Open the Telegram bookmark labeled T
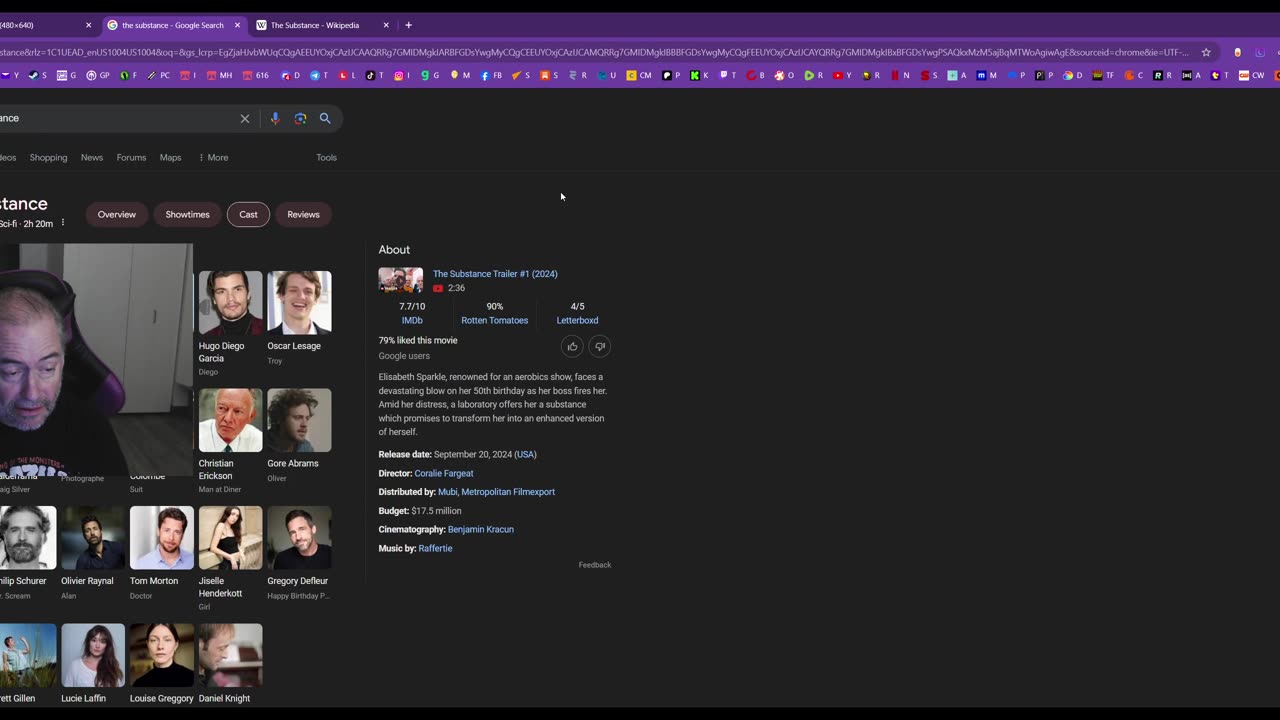 (320, 75)
